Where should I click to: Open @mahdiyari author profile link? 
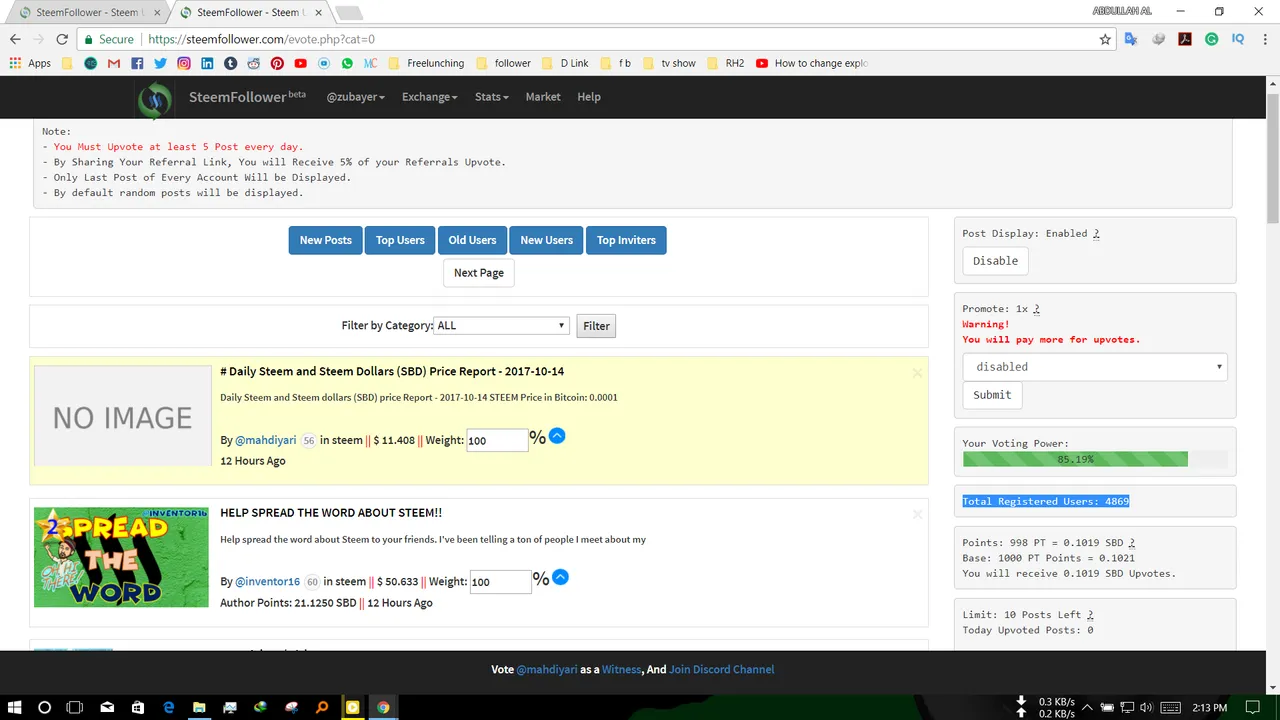[266, 440]
